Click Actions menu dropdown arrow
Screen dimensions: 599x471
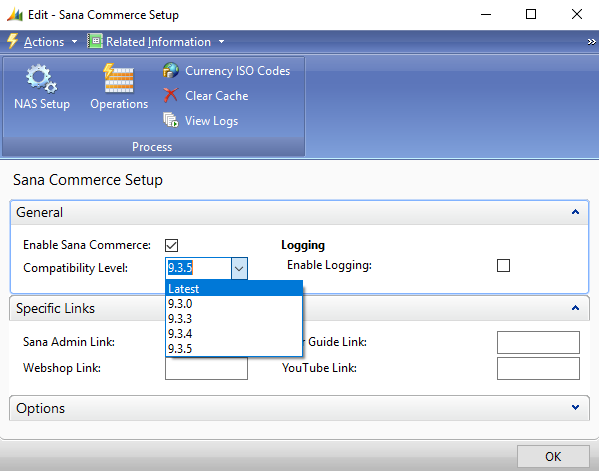[x=74, y=42]
